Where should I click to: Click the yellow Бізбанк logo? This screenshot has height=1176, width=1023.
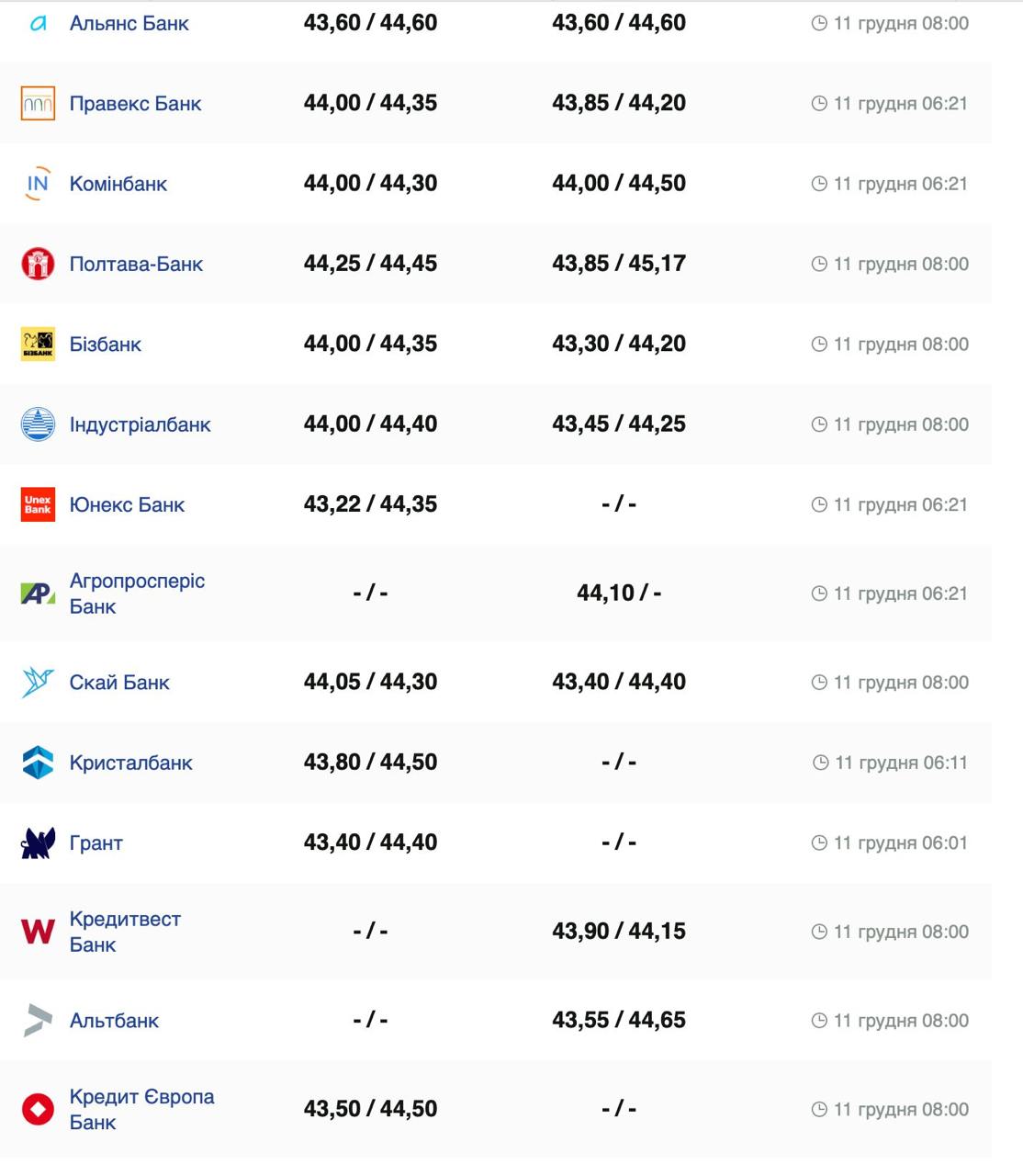[x=38, y=345]
